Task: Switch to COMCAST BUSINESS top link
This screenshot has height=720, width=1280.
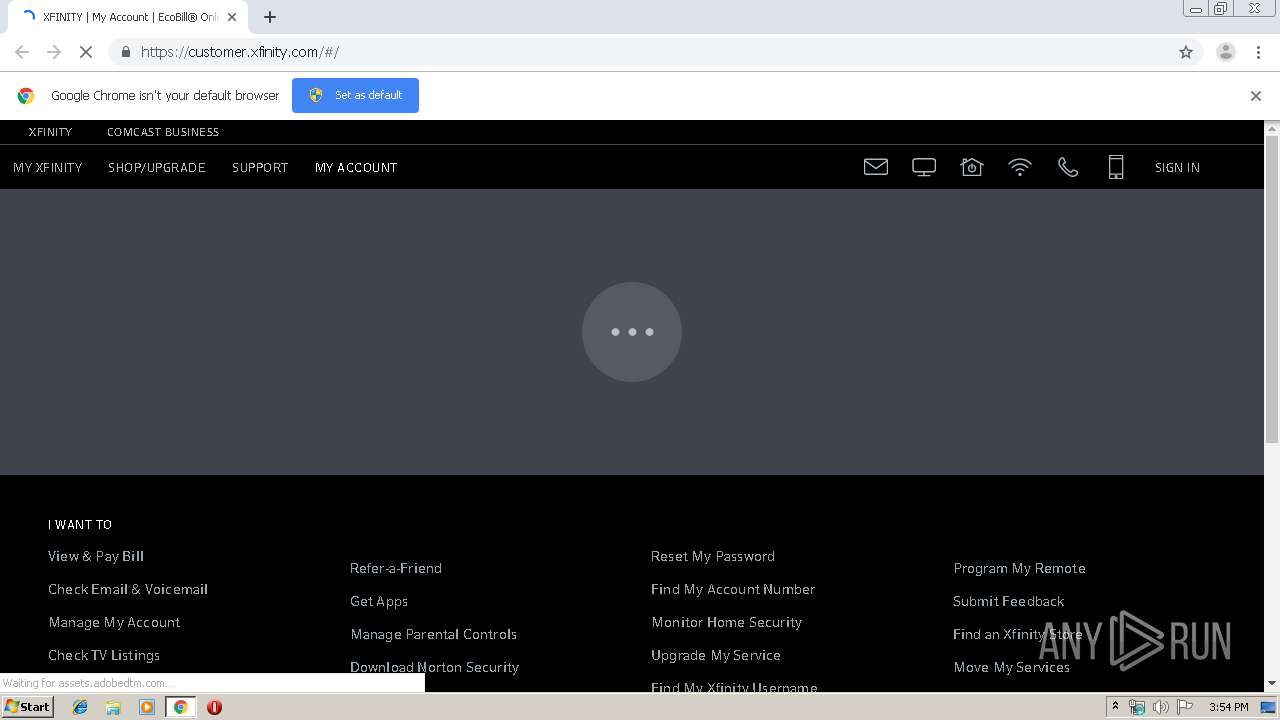Action: [x=163, y=132]
